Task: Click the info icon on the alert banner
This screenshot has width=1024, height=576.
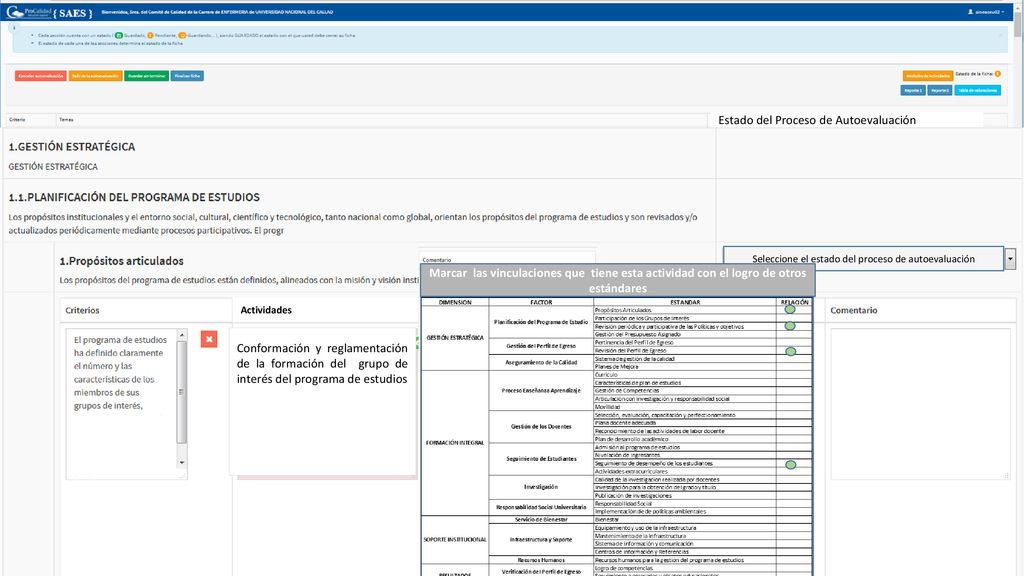Action: click(x=14, y=28)
